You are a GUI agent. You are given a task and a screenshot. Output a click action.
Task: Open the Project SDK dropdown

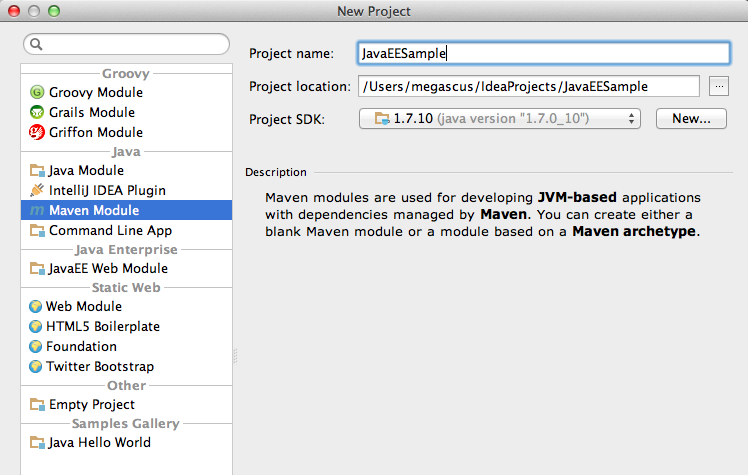click(499, 119)
